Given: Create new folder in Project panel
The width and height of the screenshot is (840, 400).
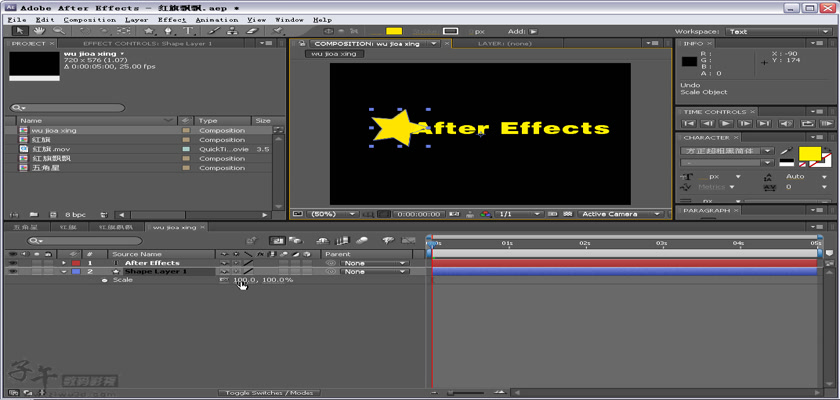Looking at the screenshot, I should 33,214.
